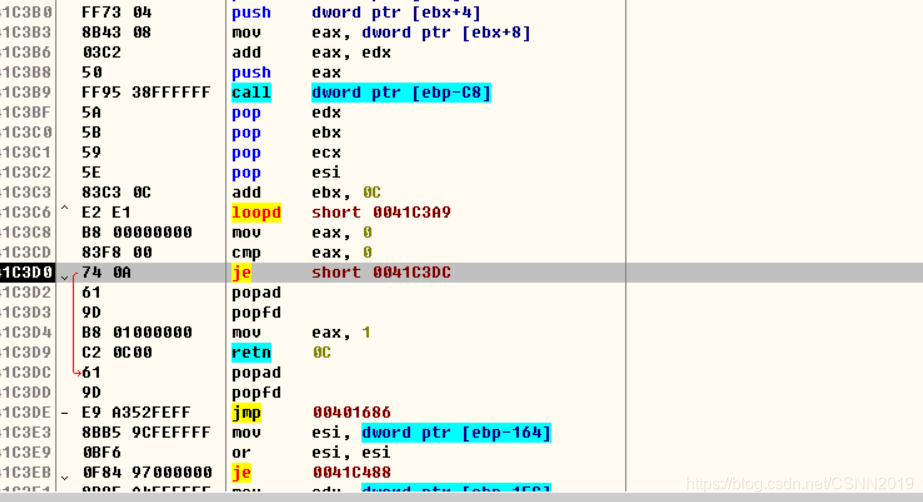
Task: Select hex bytes E2 E1
Action: (x=107, y=212)
